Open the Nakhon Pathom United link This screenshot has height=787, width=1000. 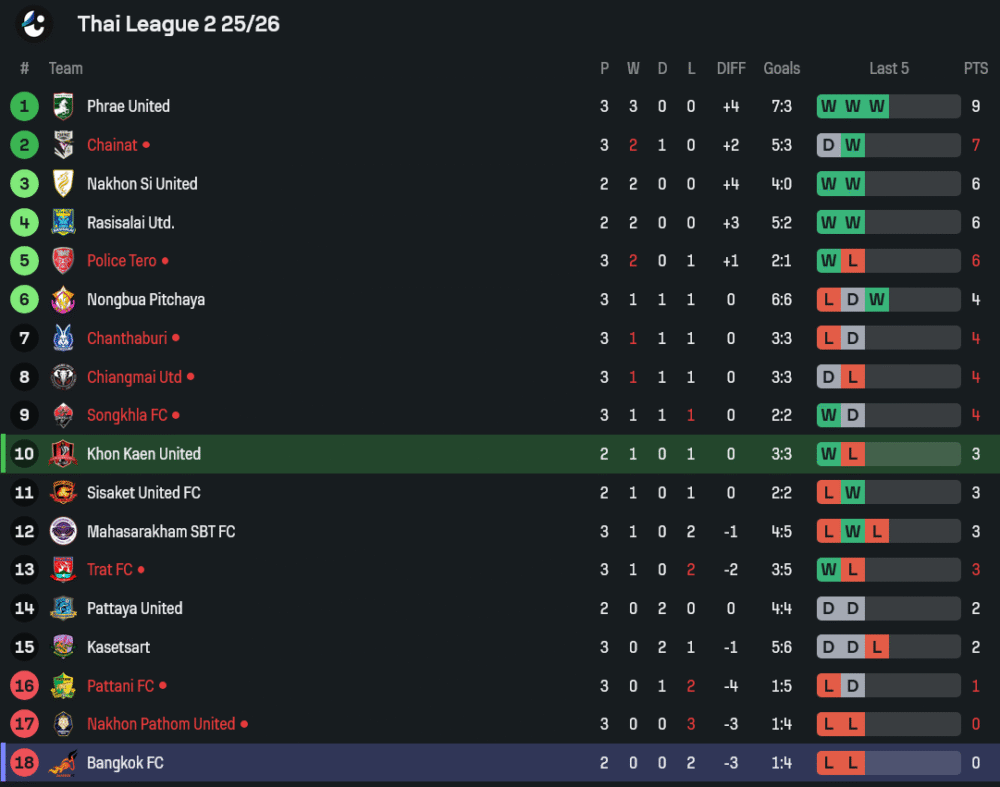(161, 724)
